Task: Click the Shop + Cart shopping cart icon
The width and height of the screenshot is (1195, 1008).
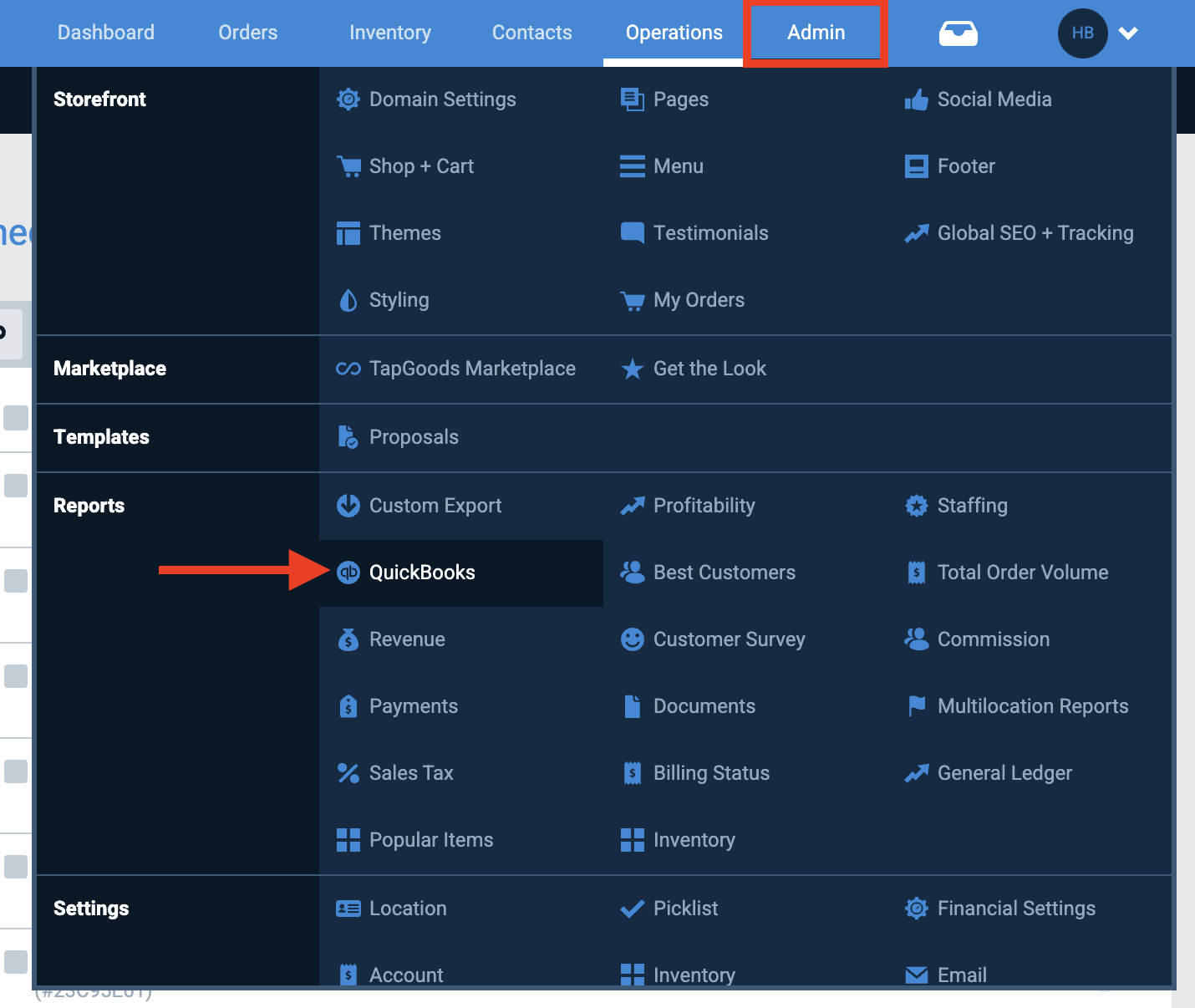Action: tap(348, 166)
